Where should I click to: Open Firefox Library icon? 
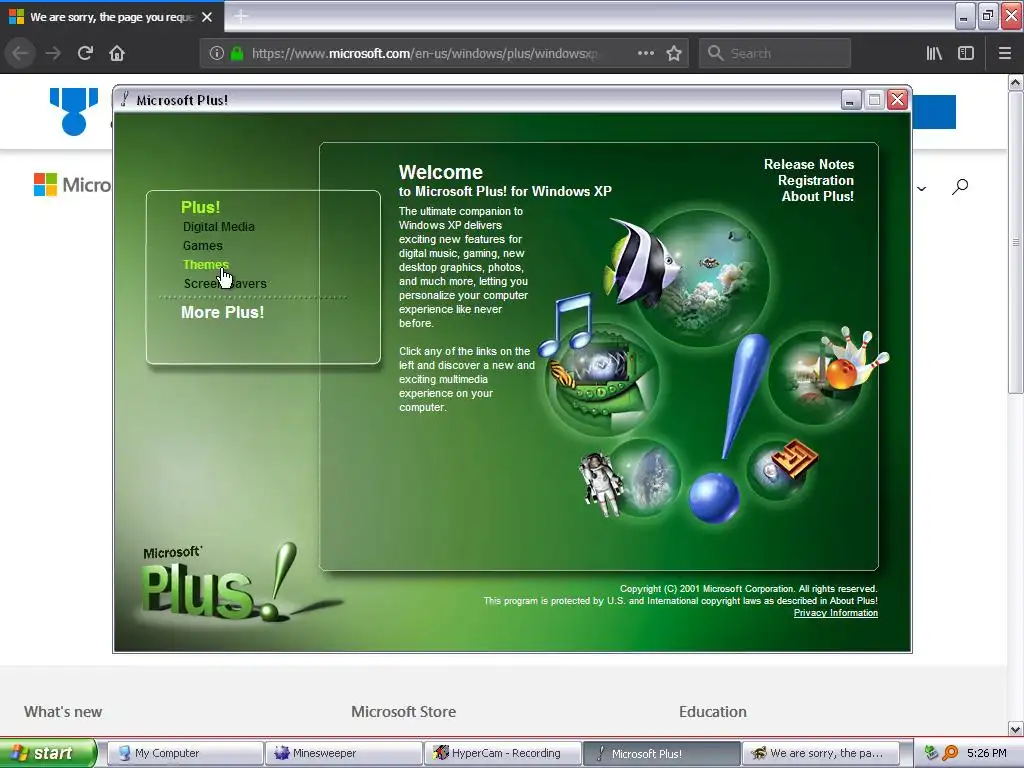(934, 53)
